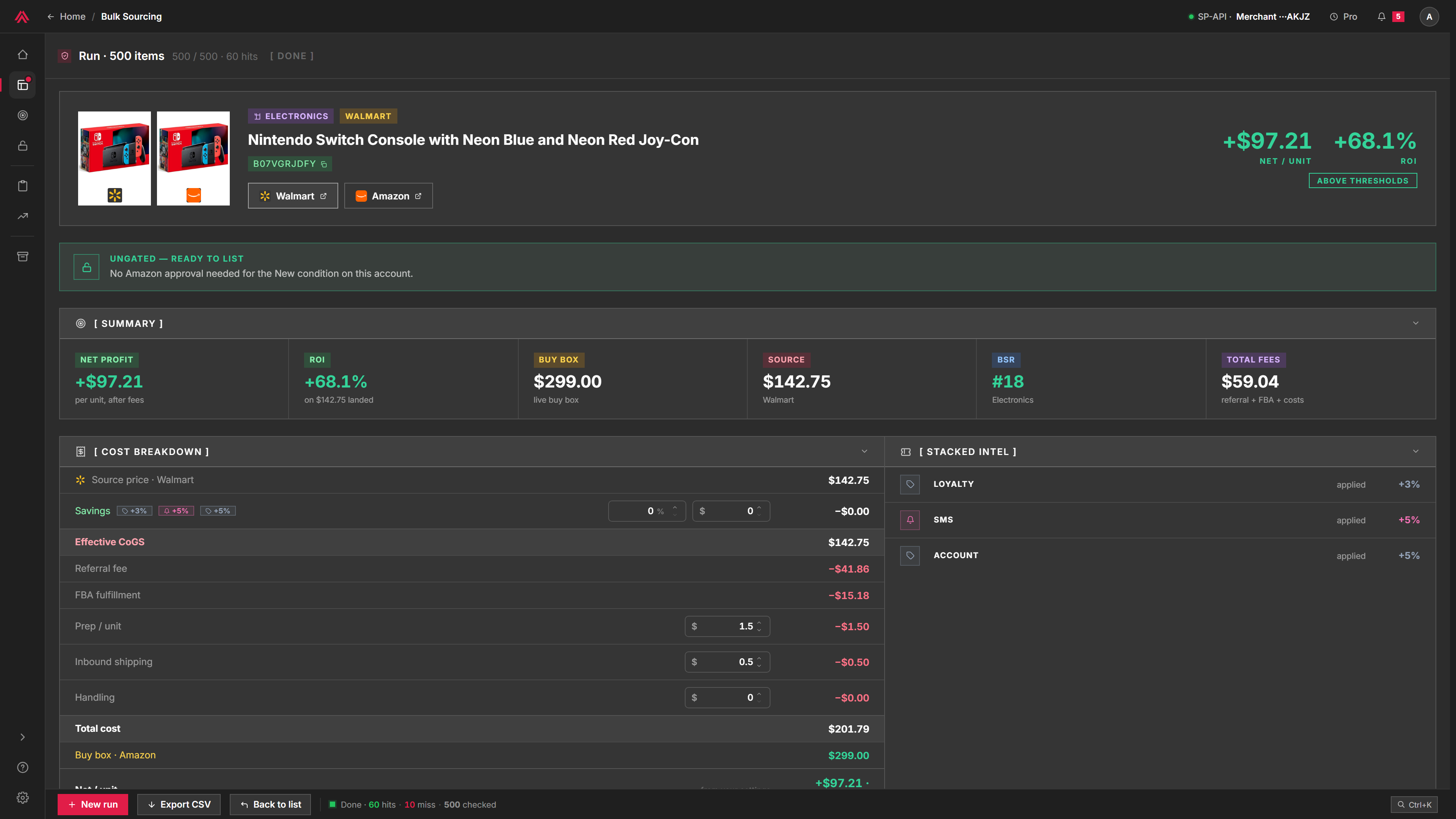Click the Summary section target icon

[x=81, y=323]
